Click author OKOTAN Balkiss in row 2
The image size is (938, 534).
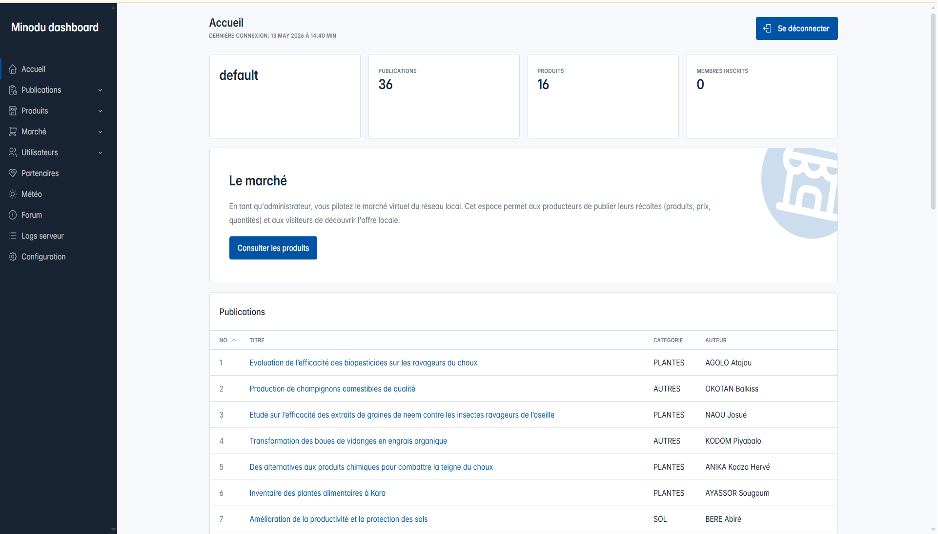tap(732, 389)
